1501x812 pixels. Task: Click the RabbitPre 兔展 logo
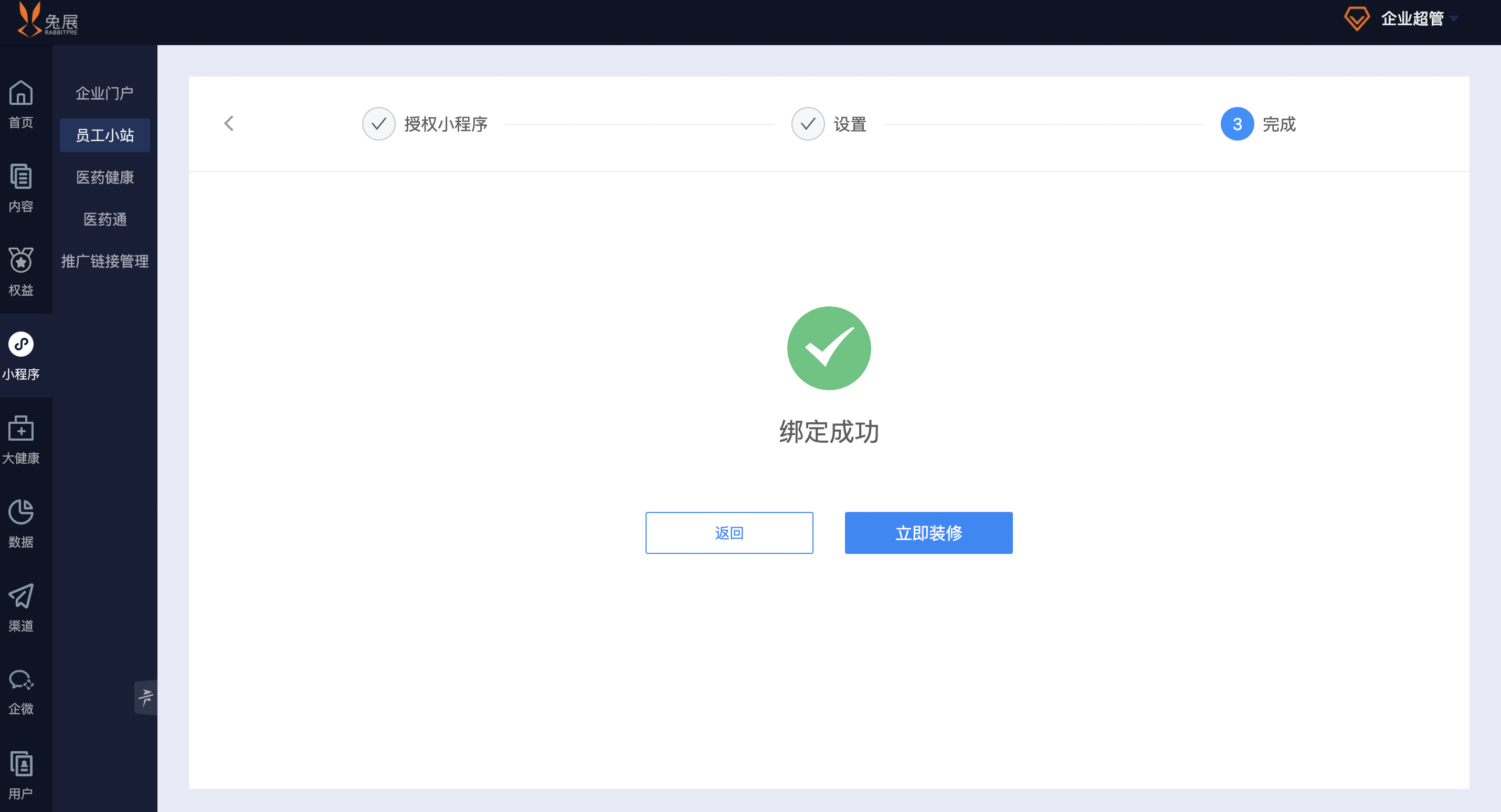47,20
